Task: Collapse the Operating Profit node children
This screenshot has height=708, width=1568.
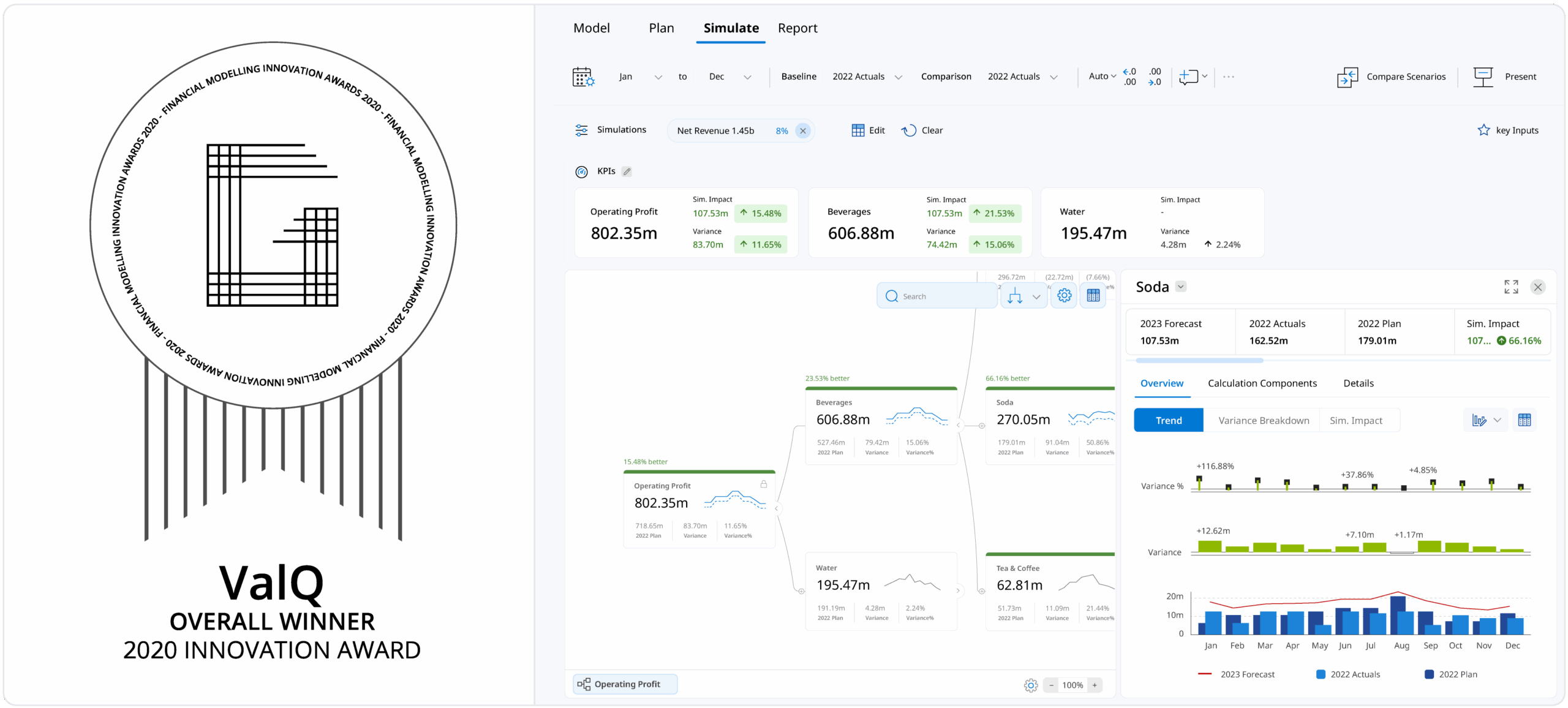Action: pos(777,508)
